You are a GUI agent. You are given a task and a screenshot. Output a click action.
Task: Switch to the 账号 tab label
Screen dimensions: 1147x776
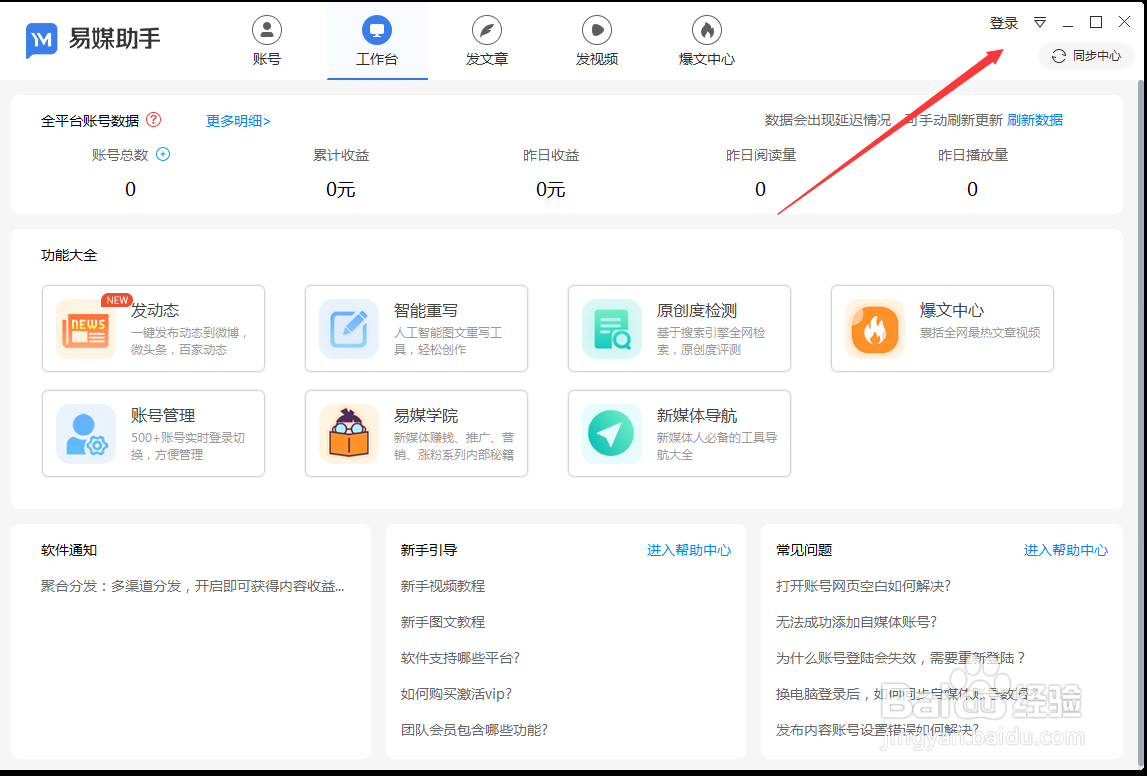coord(267,59)
